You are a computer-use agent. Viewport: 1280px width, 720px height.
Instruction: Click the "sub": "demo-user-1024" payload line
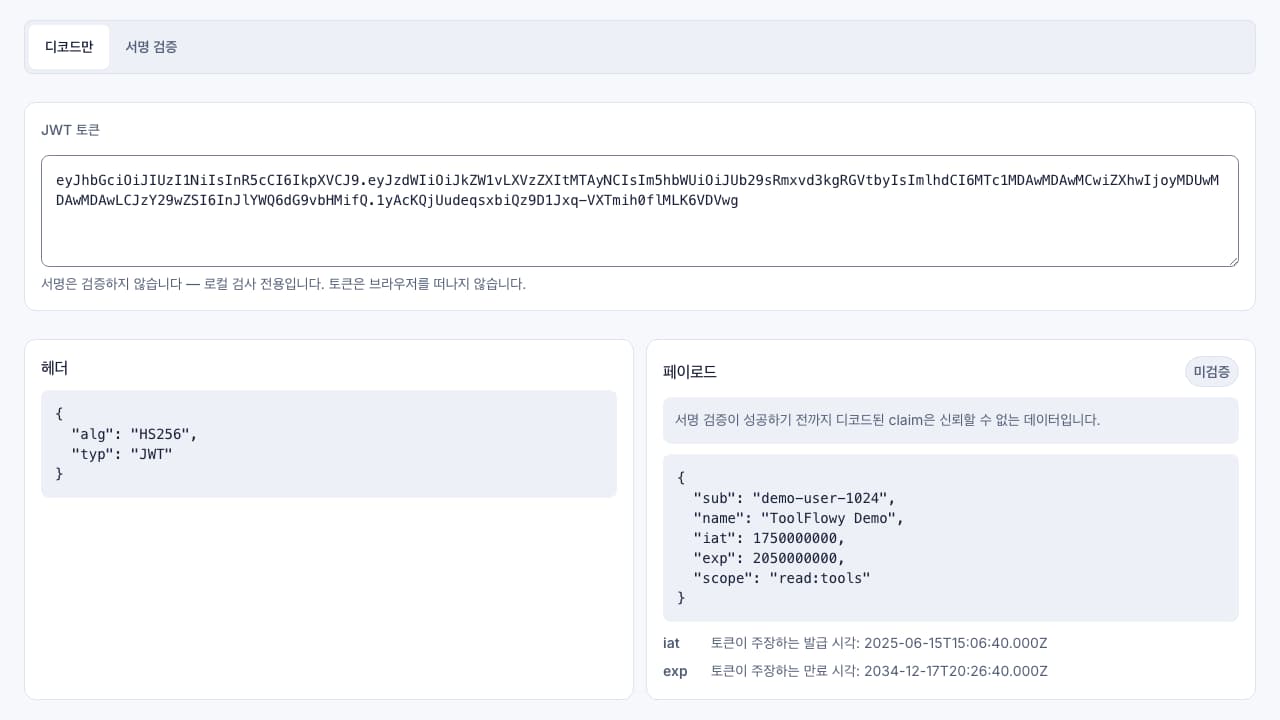pos(795,498)
